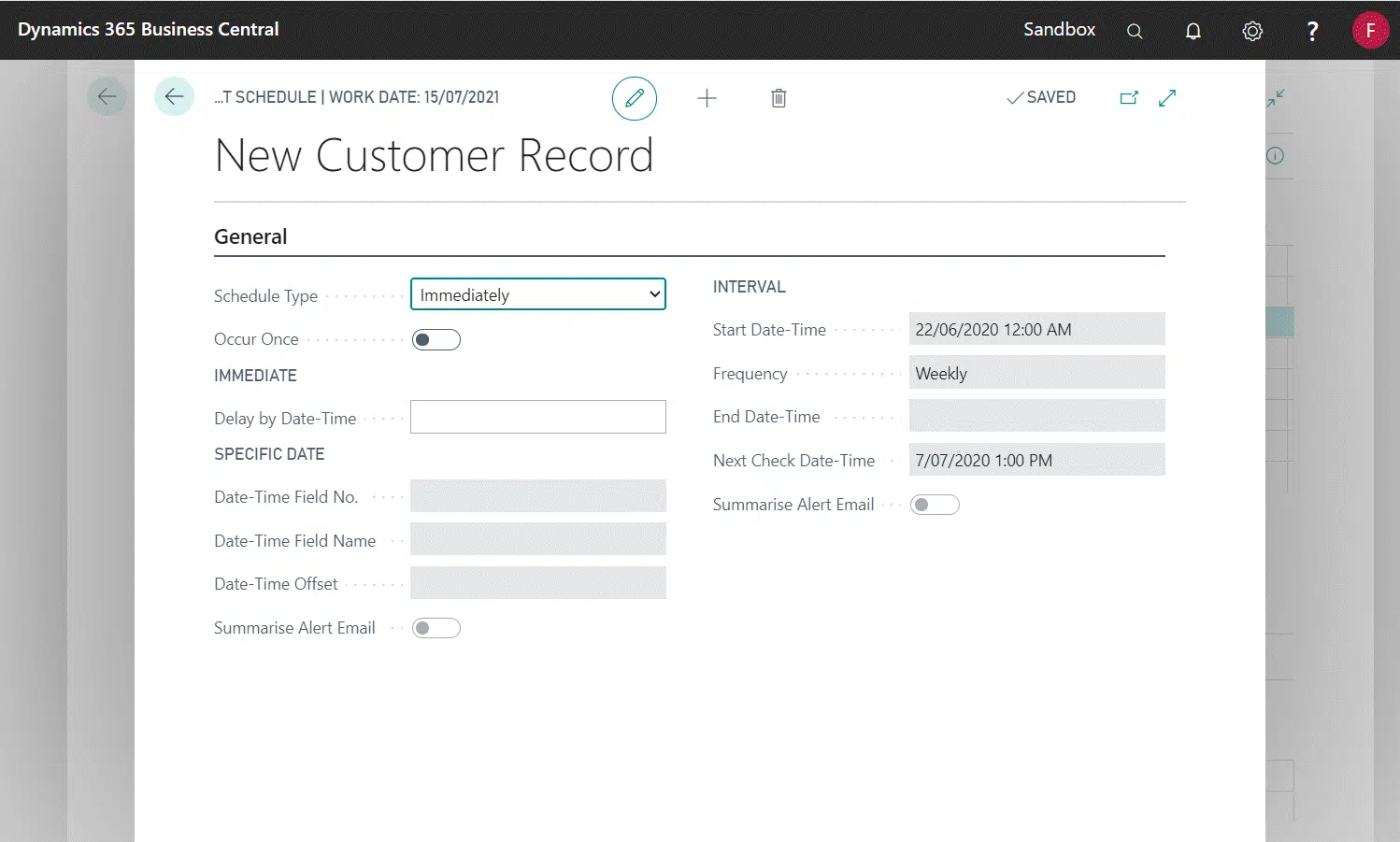This screenshot has height=842, width=1400.
Task: Go back using the card's back arrow
Action: click(174, 96)
